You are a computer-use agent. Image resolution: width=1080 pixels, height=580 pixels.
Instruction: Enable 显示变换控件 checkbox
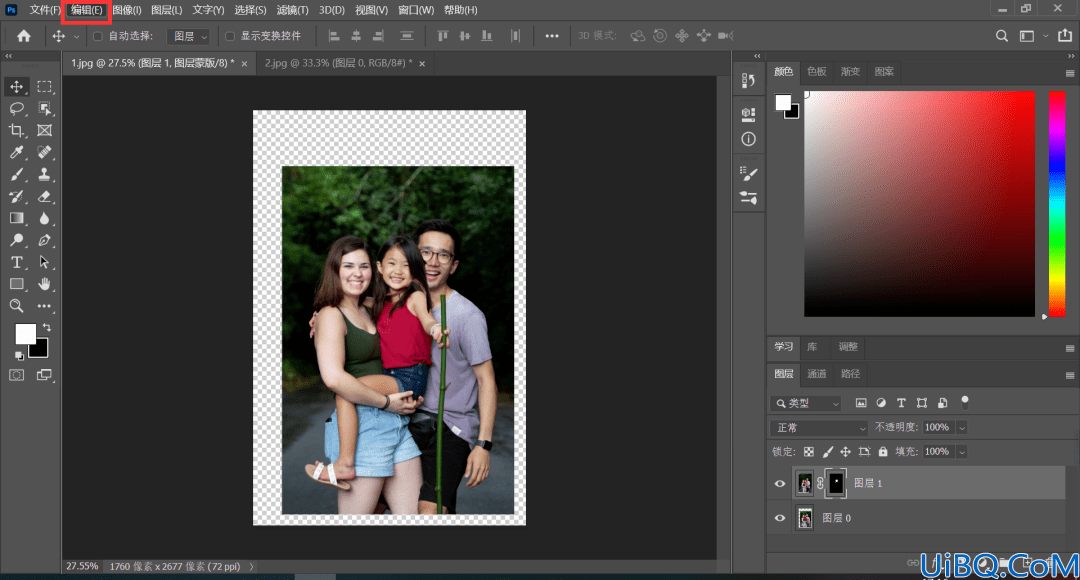(x=230, y=36)
